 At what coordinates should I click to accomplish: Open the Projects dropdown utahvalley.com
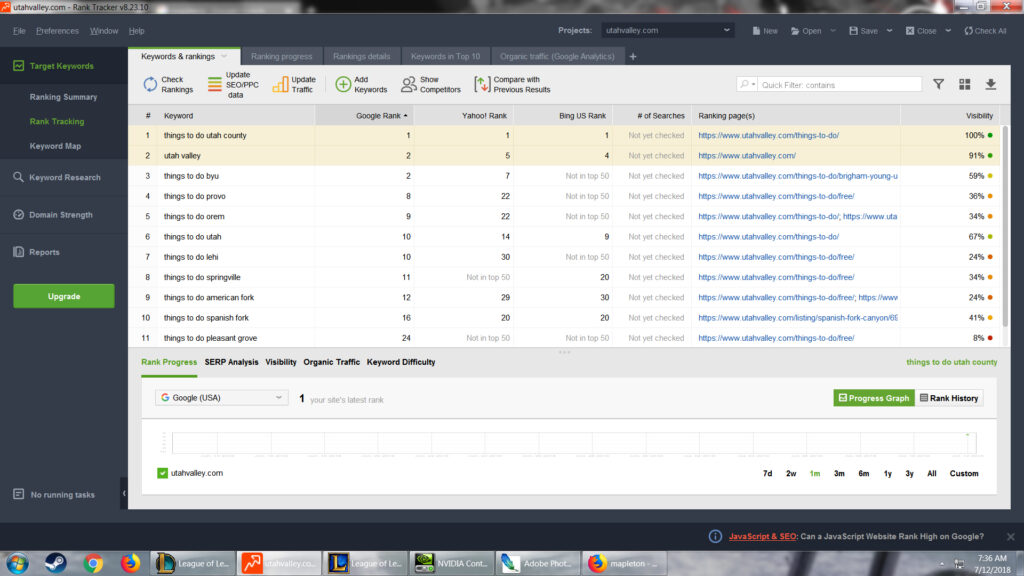point(667,30)
